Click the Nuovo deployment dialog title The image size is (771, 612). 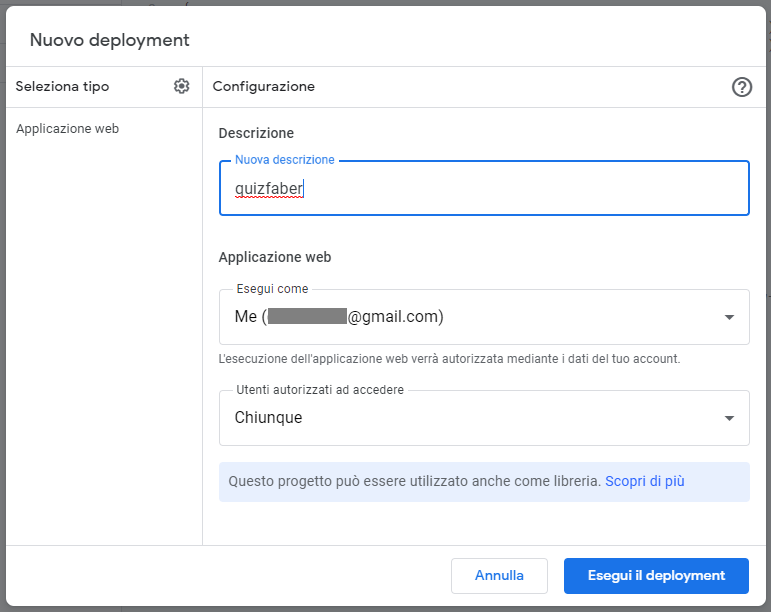109,41
